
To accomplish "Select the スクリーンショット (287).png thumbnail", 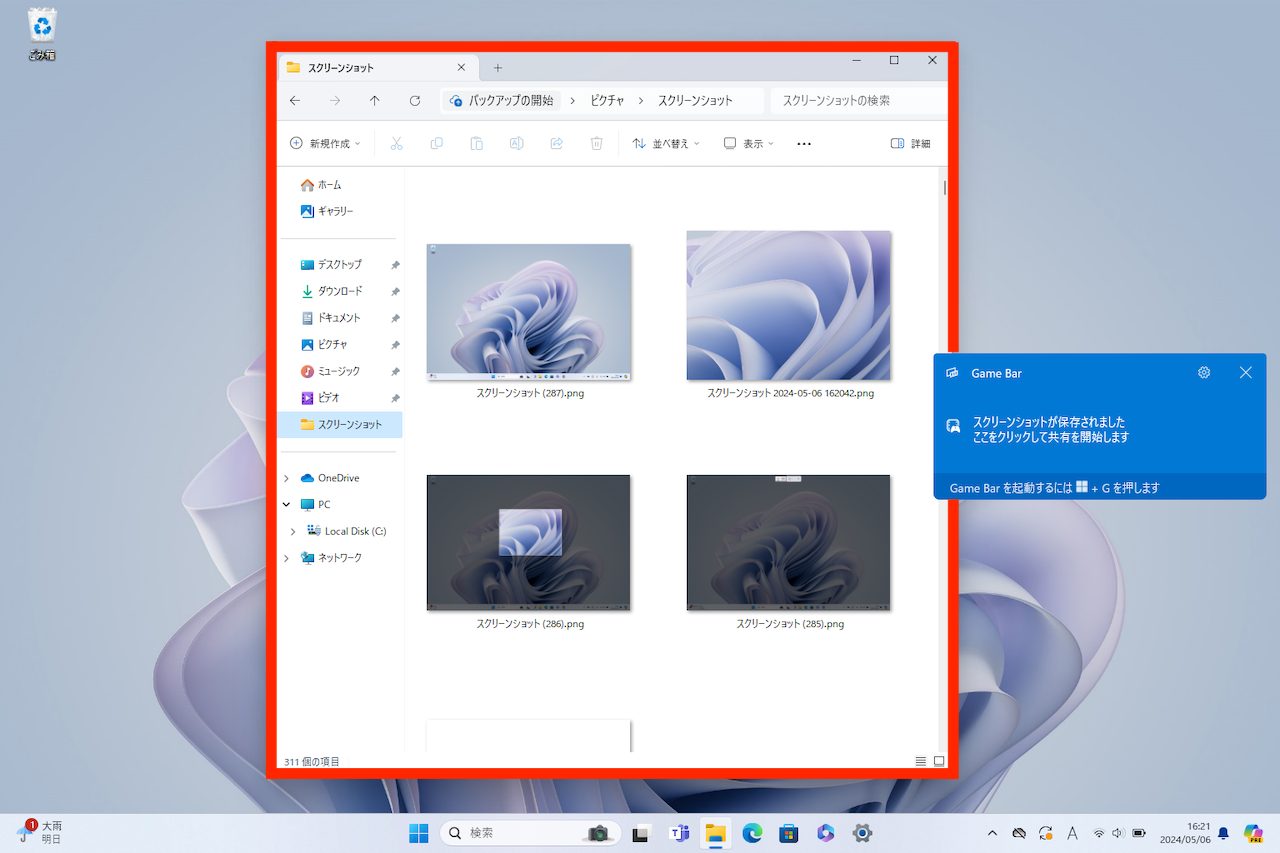I will coord(529,312).
